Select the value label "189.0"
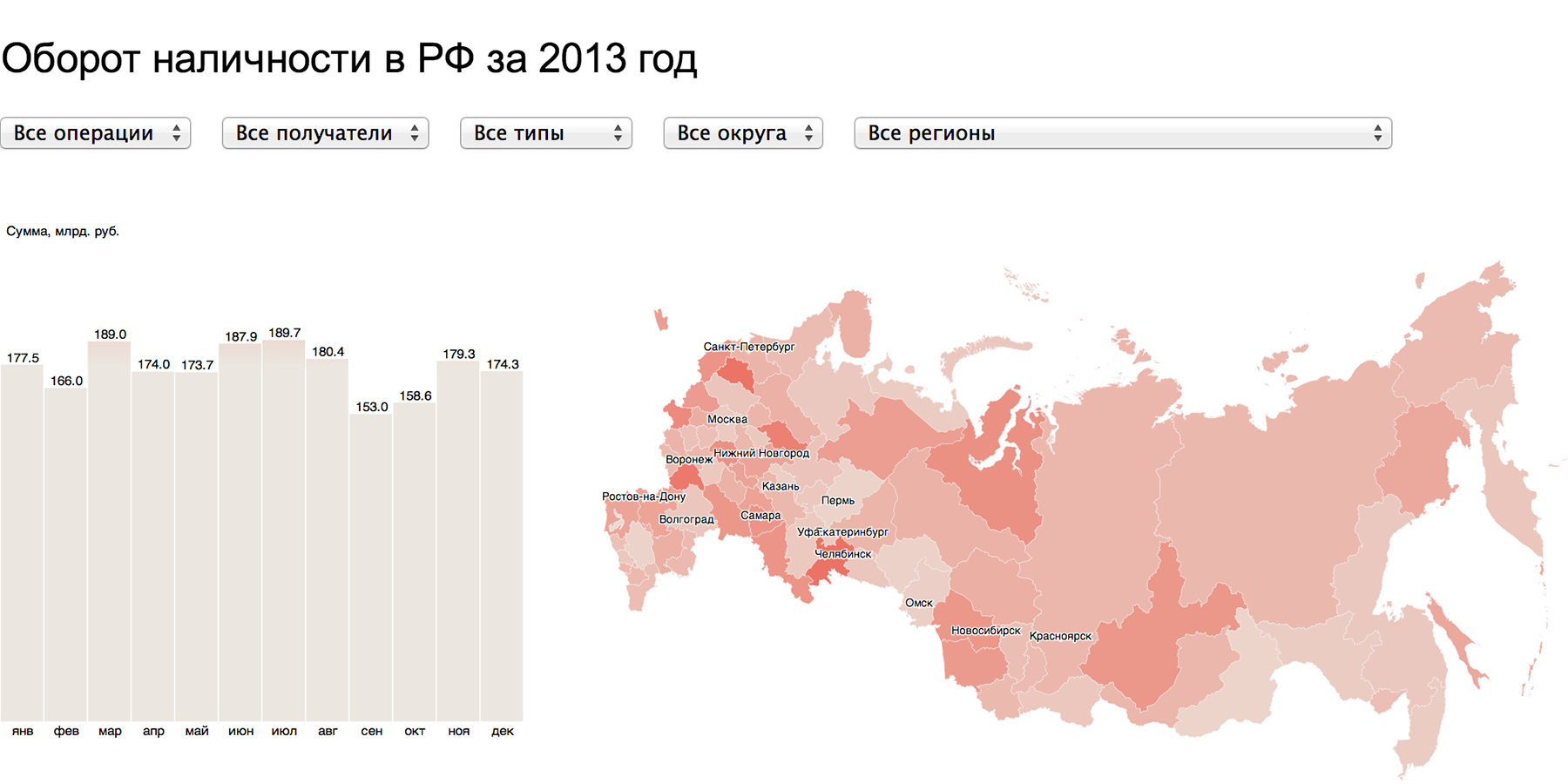This screenshot has width=1568, height=784. click(111, 335)
